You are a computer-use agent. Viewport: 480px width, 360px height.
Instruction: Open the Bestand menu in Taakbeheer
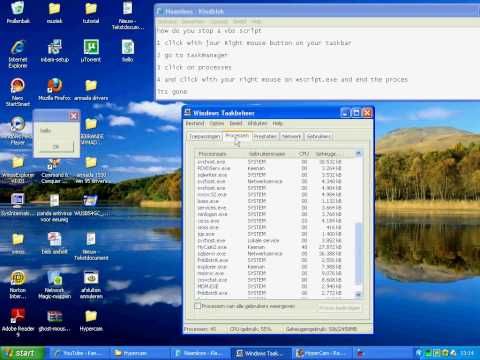pyautogui.click(x=195, y=123)
